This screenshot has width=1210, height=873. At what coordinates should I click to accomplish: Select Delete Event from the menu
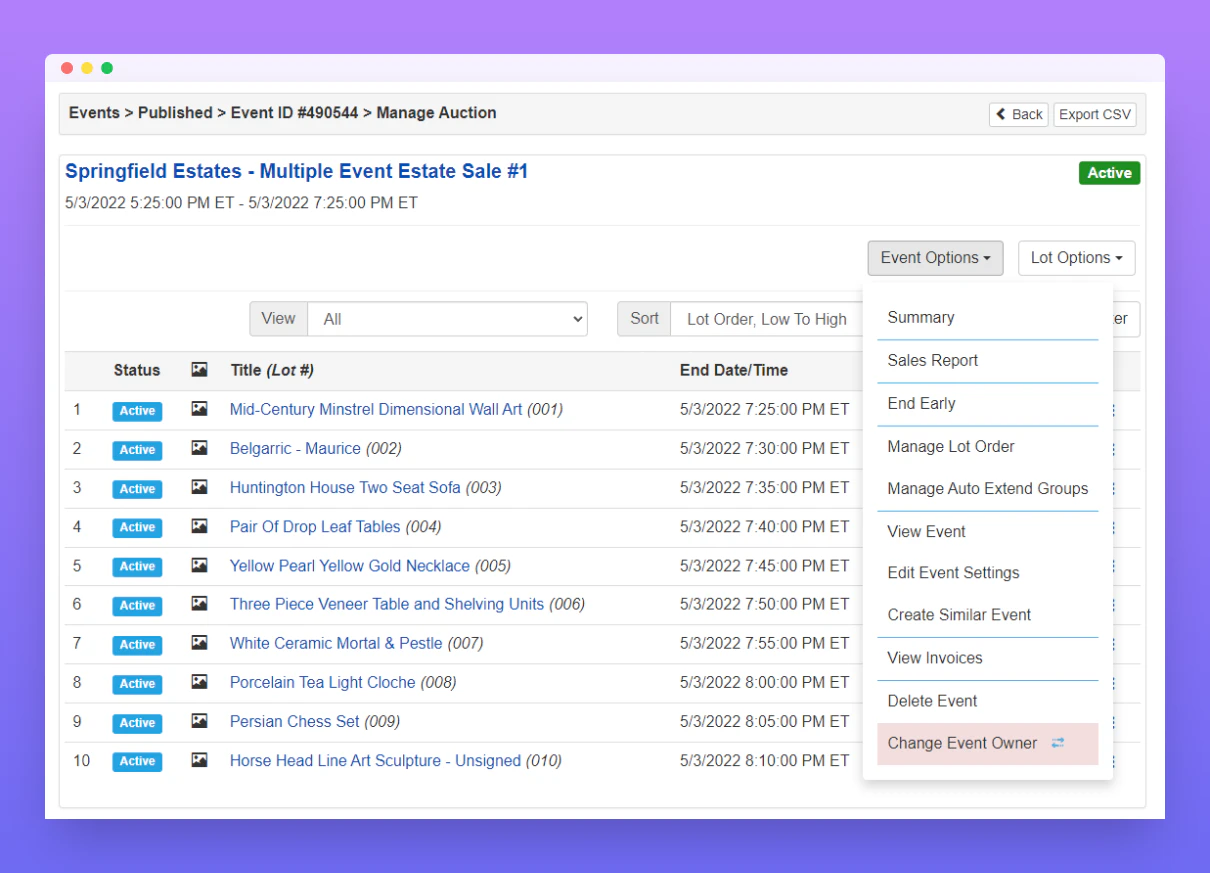(932, 701)
